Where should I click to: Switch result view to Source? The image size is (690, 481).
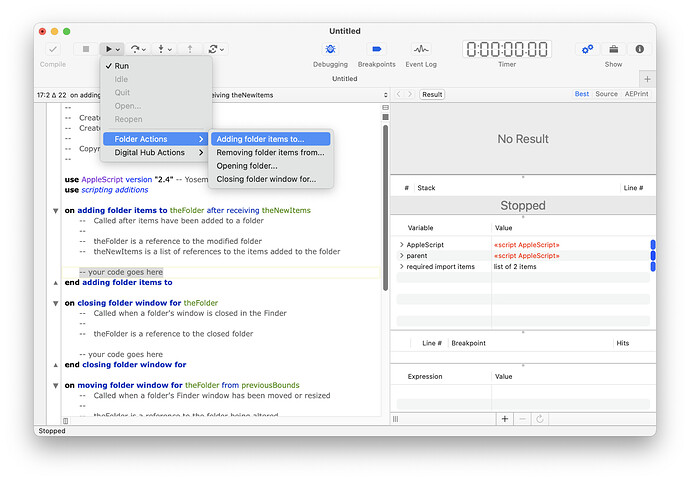(606, 94)
